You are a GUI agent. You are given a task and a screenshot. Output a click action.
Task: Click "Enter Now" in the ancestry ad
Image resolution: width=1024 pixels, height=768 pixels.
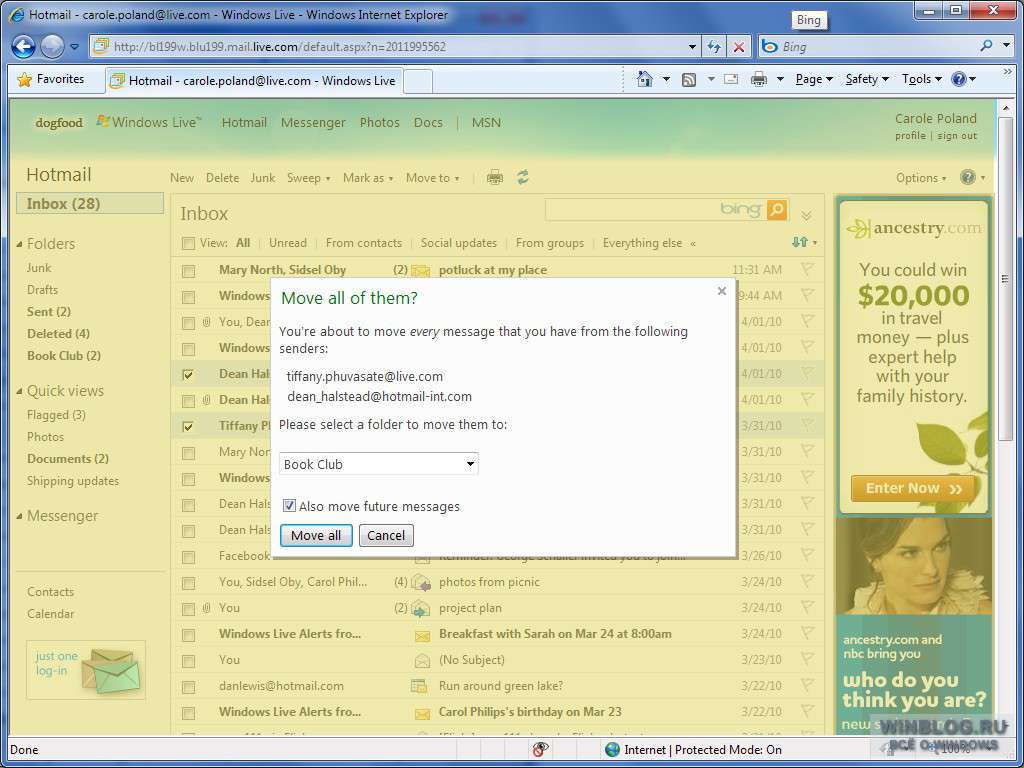click(x=913, y=488)
